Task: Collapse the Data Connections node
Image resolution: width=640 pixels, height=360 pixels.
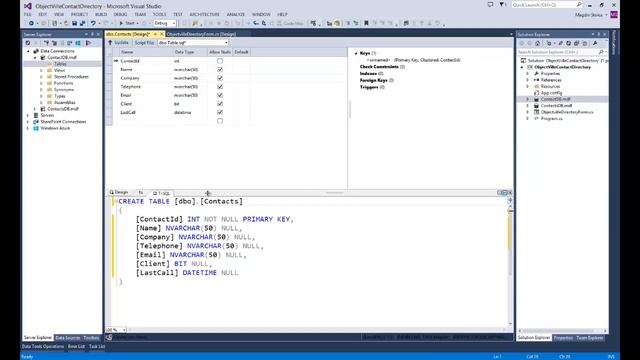Action: 29,51
